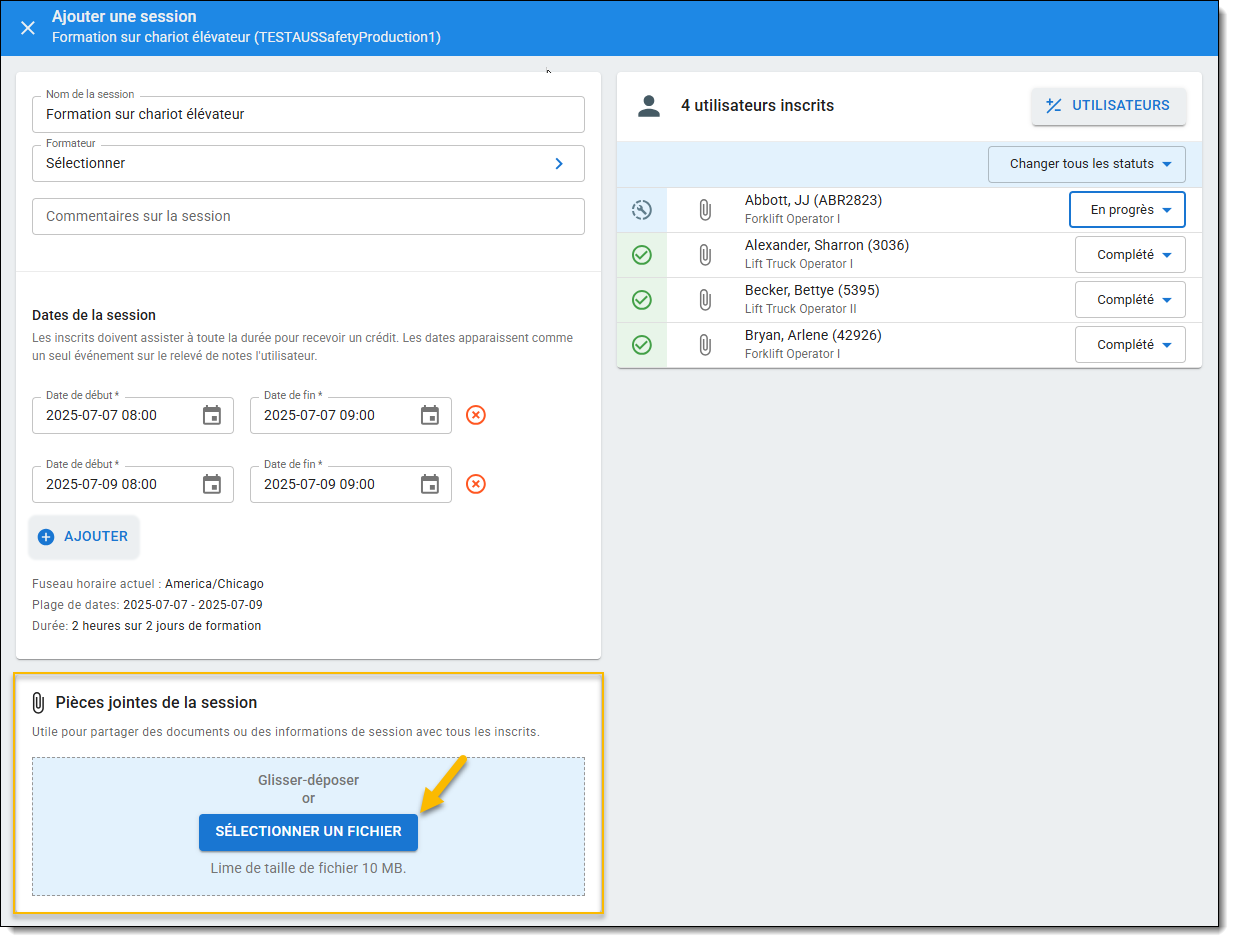Click completed status icon for Becker, Bettye
Screen dimensions: 1234x942
642,300
